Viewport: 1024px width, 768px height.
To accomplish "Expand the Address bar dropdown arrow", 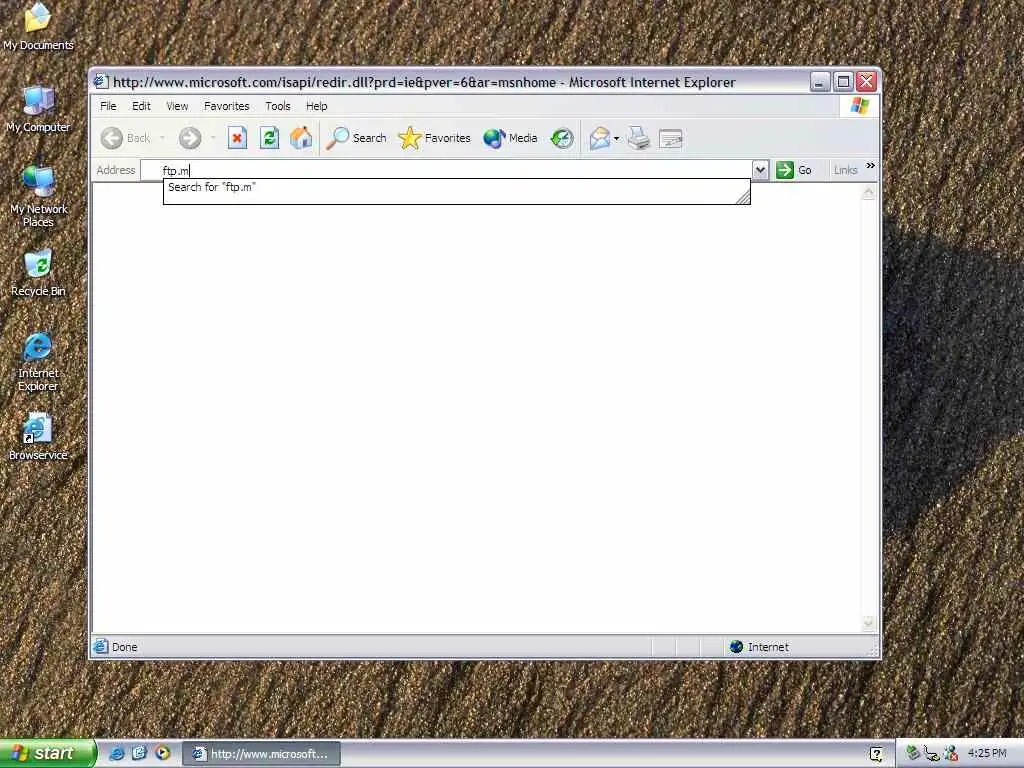I will click(760, 170).
